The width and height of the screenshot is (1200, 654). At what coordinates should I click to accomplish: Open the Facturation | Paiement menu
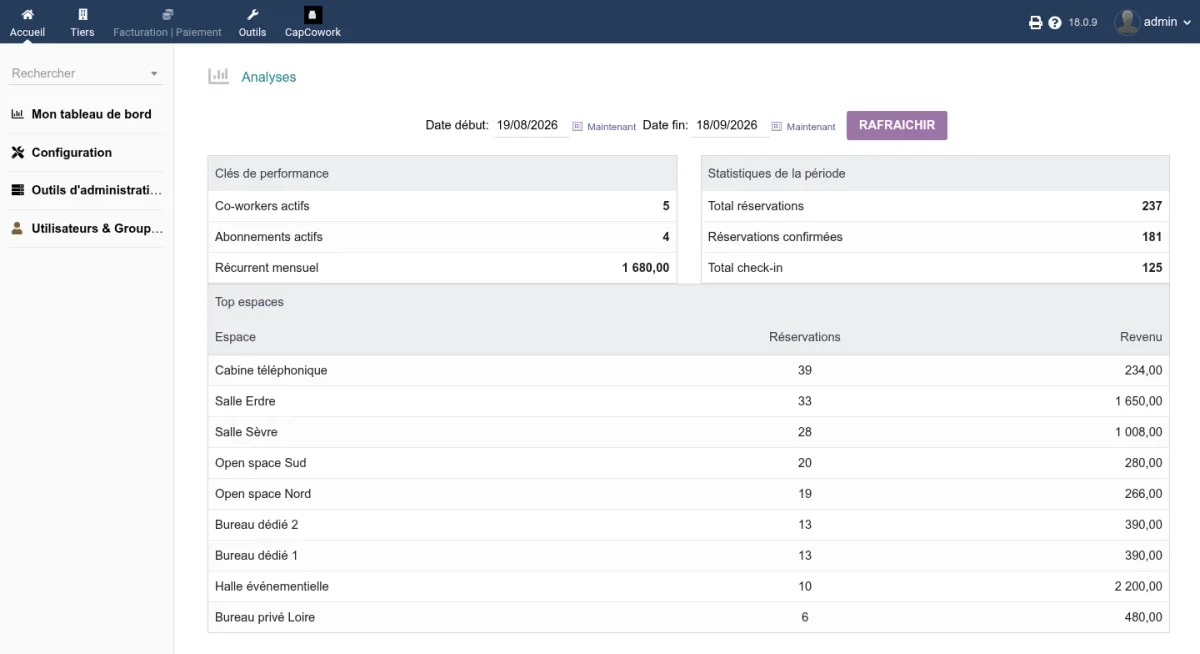tap(167, 22)
